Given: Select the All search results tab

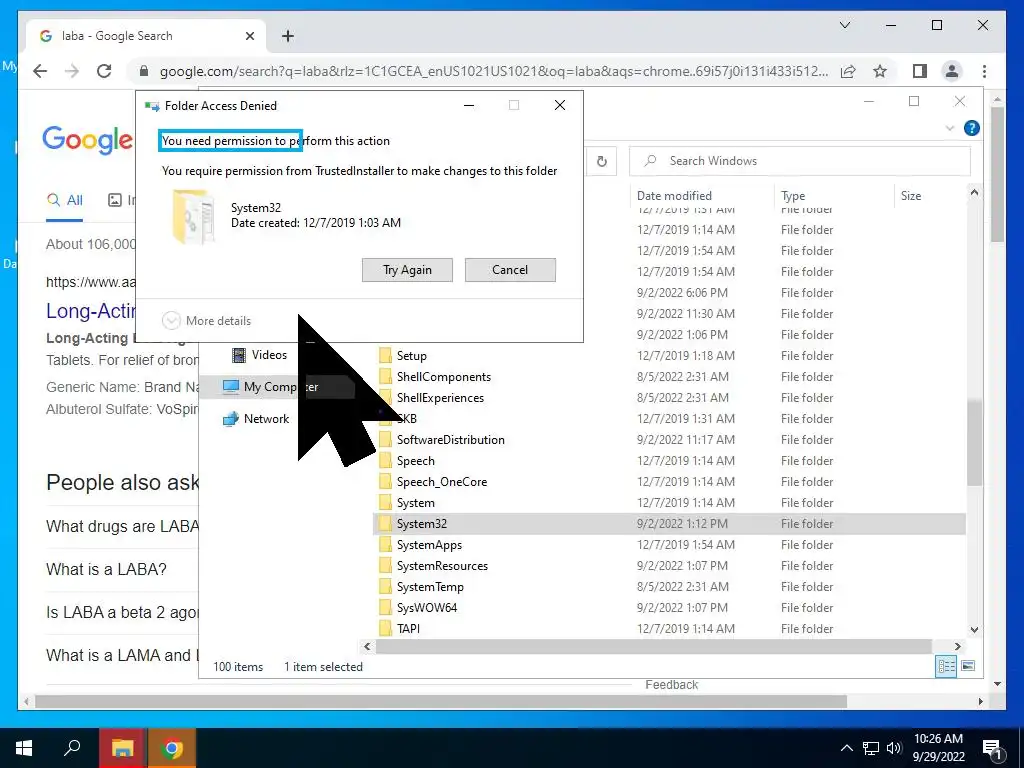Looking at the screenshot, I should (65, 200).
